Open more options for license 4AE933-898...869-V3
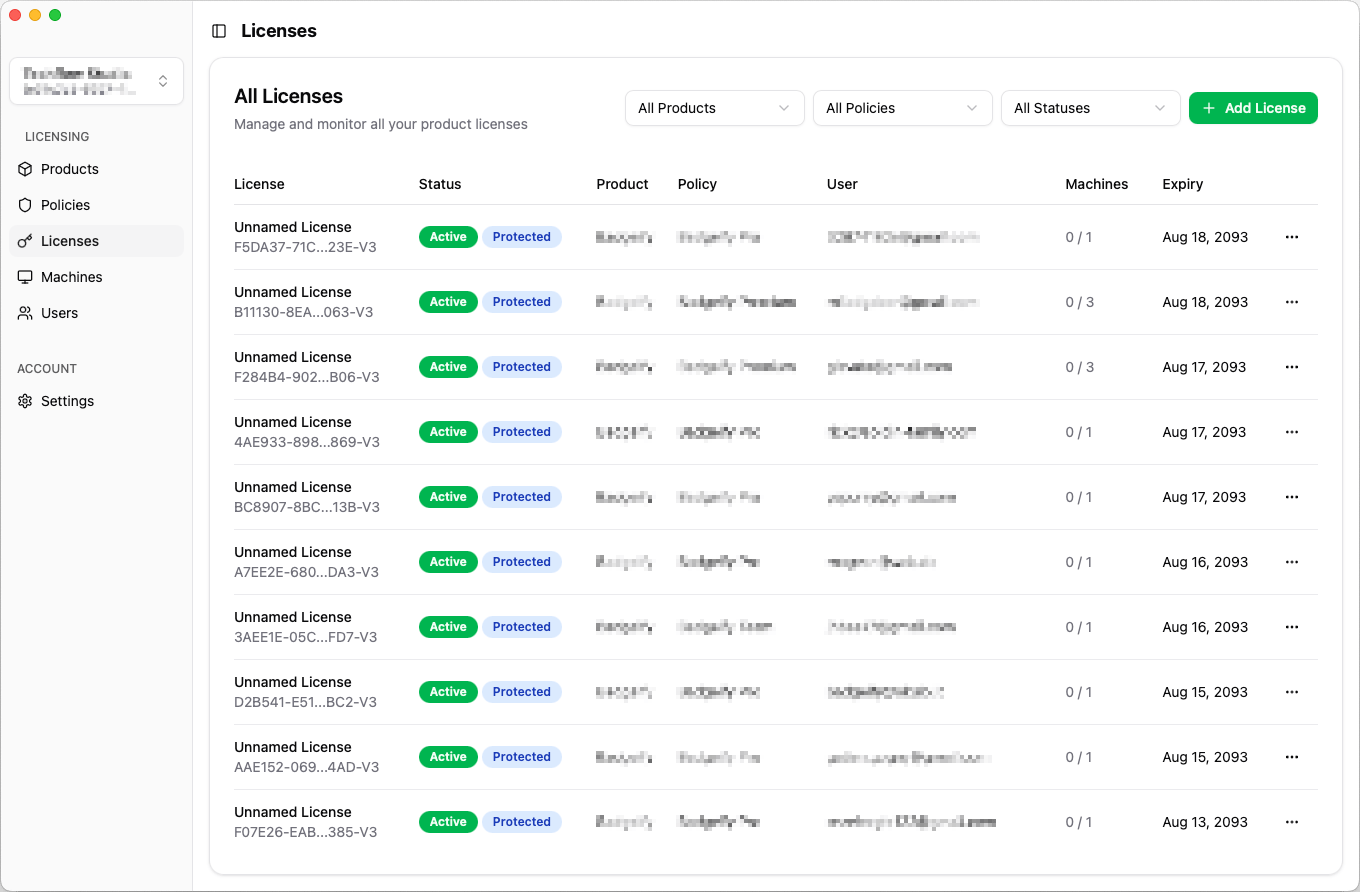Image resolution: width=1360 pixels, height=892 pixels. (x=1292, y=432)
